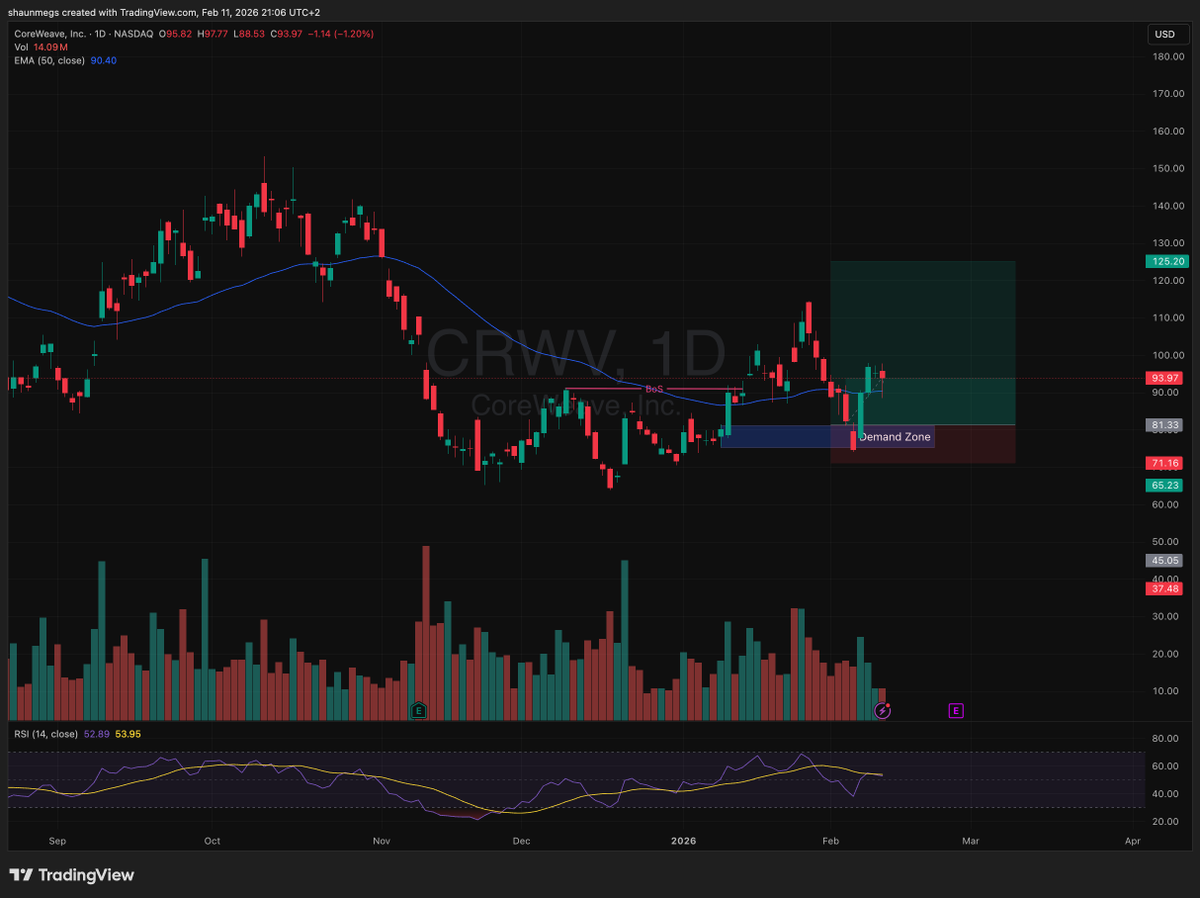The height and width of the screenshot is (898, 1200).
Task: Click the 71.16 stop-loss price label
Action: [1164, 463]
